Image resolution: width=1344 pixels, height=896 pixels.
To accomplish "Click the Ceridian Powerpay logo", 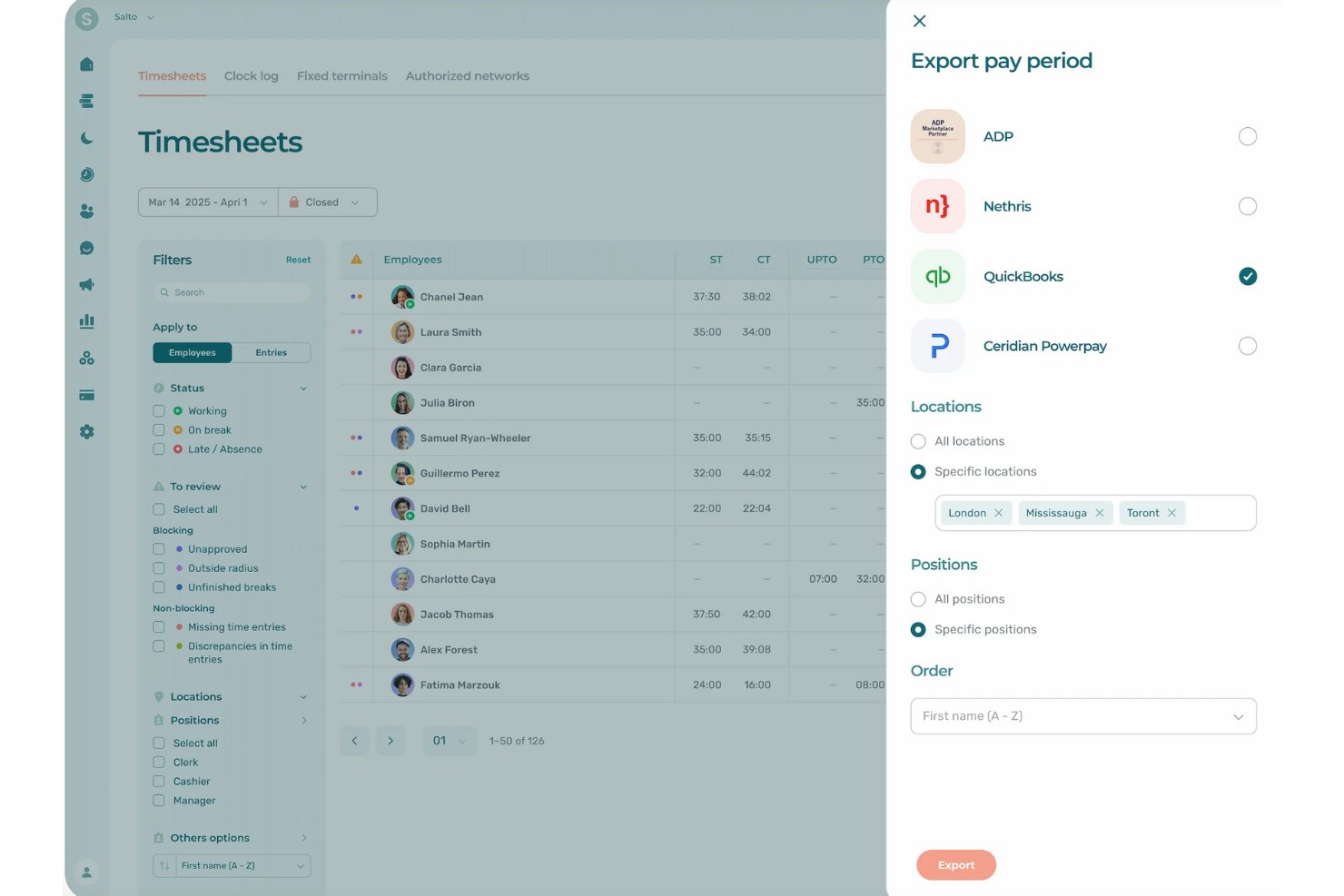I will pyautogui.click(x=938, y=346).
